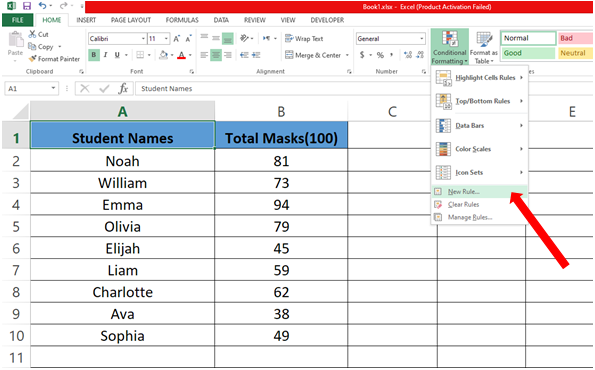
Task: Click Increase Decimal icon
Action: click(408, 55)
